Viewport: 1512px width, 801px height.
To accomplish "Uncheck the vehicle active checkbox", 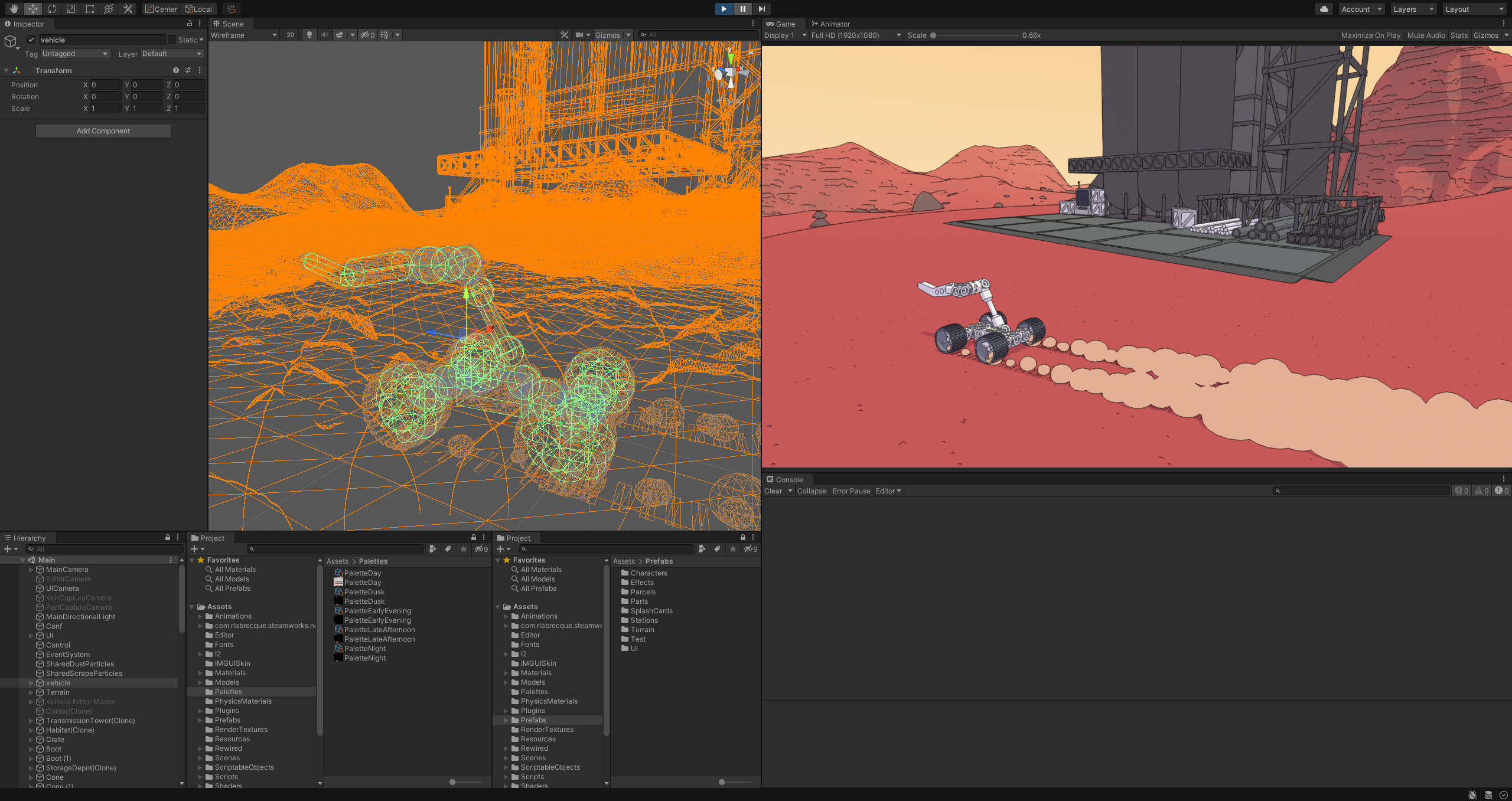I will pyautogui.click(x=31, y=40).
